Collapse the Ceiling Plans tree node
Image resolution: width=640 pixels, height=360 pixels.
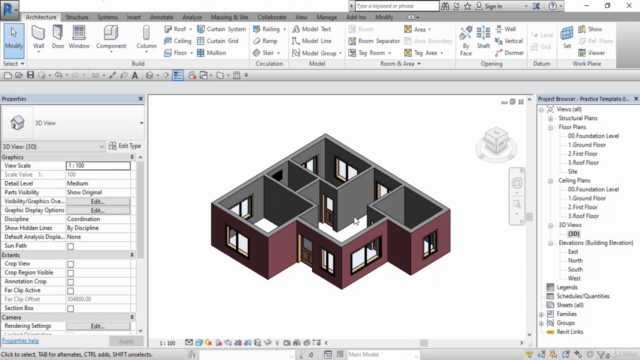click(550, 181)
